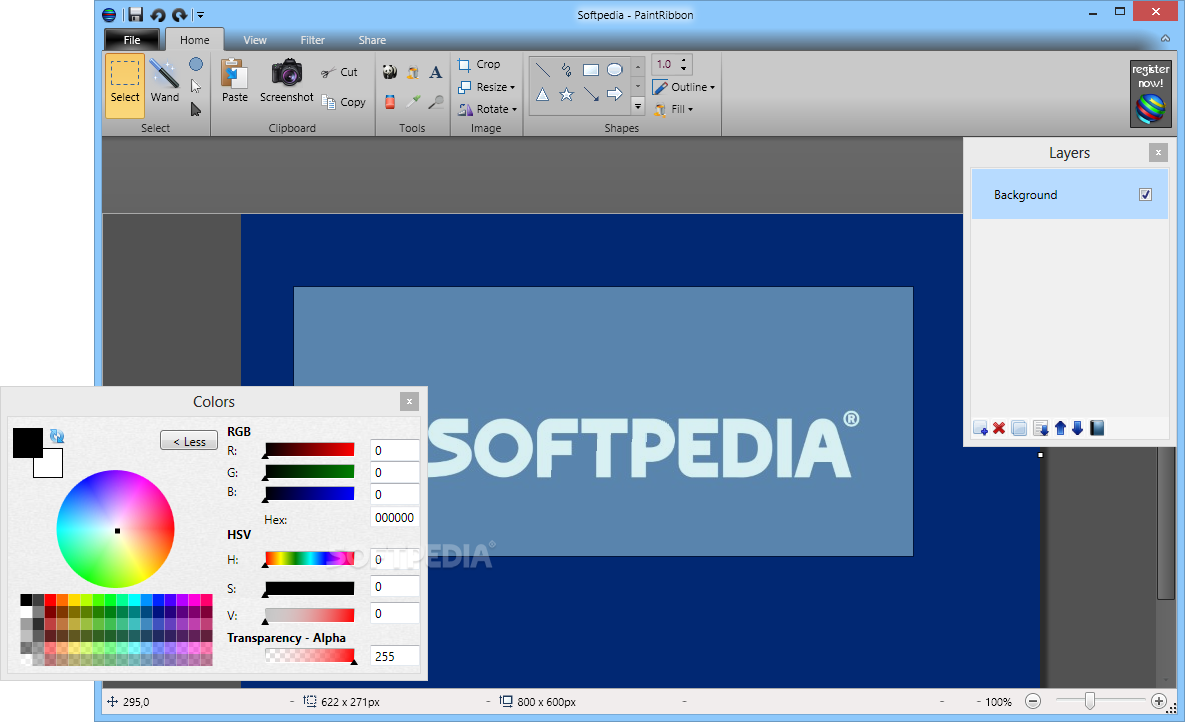Open quick access toolbar customize arrow

click(200, 14)
